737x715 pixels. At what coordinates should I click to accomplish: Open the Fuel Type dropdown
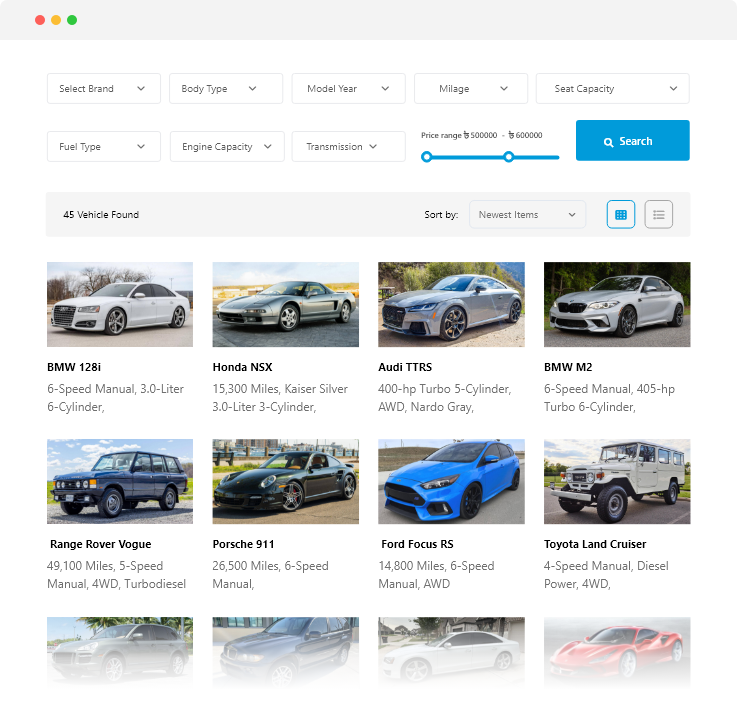pos(104,147)
